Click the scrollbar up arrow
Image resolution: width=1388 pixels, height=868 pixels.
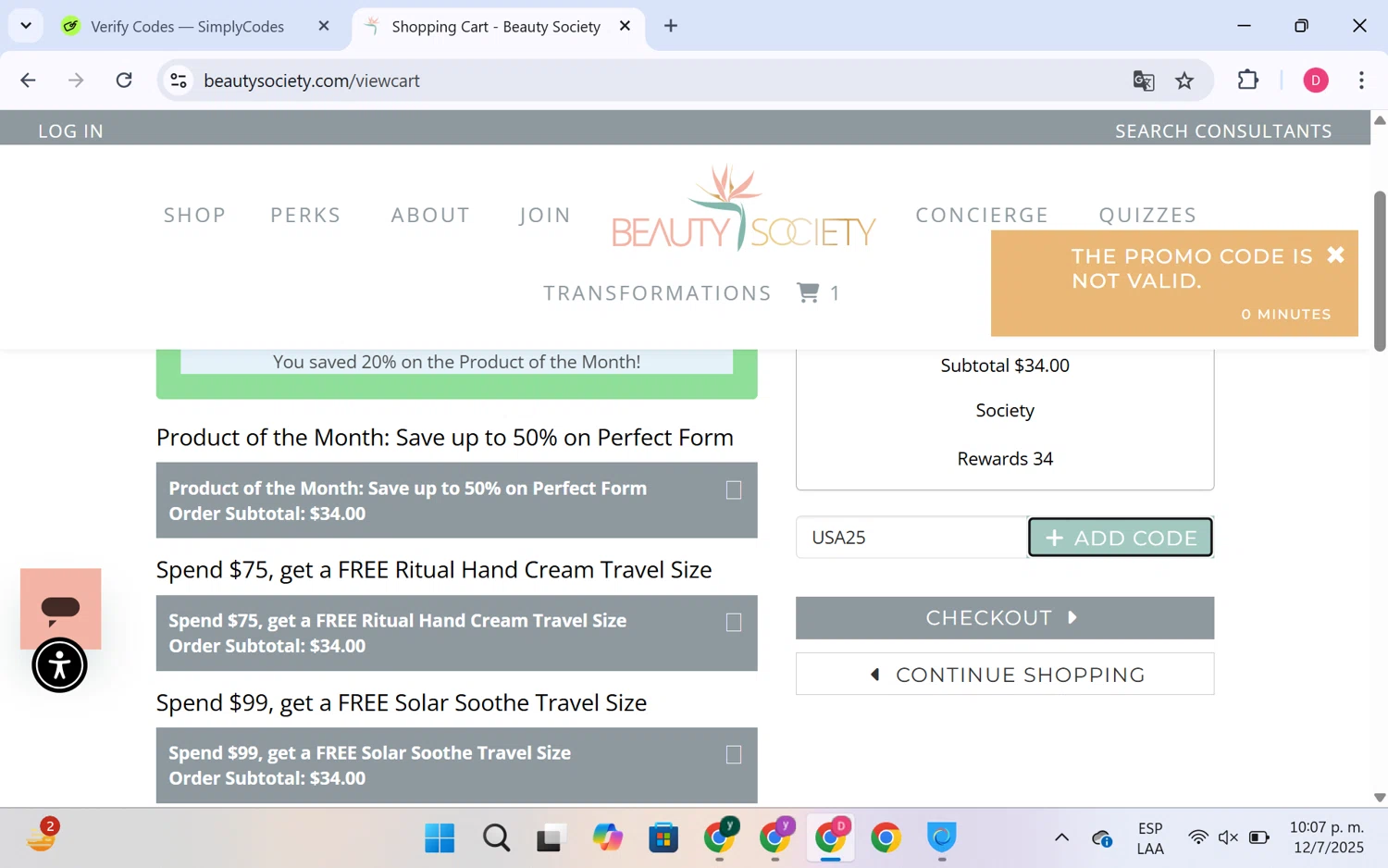click(1380, 120)
